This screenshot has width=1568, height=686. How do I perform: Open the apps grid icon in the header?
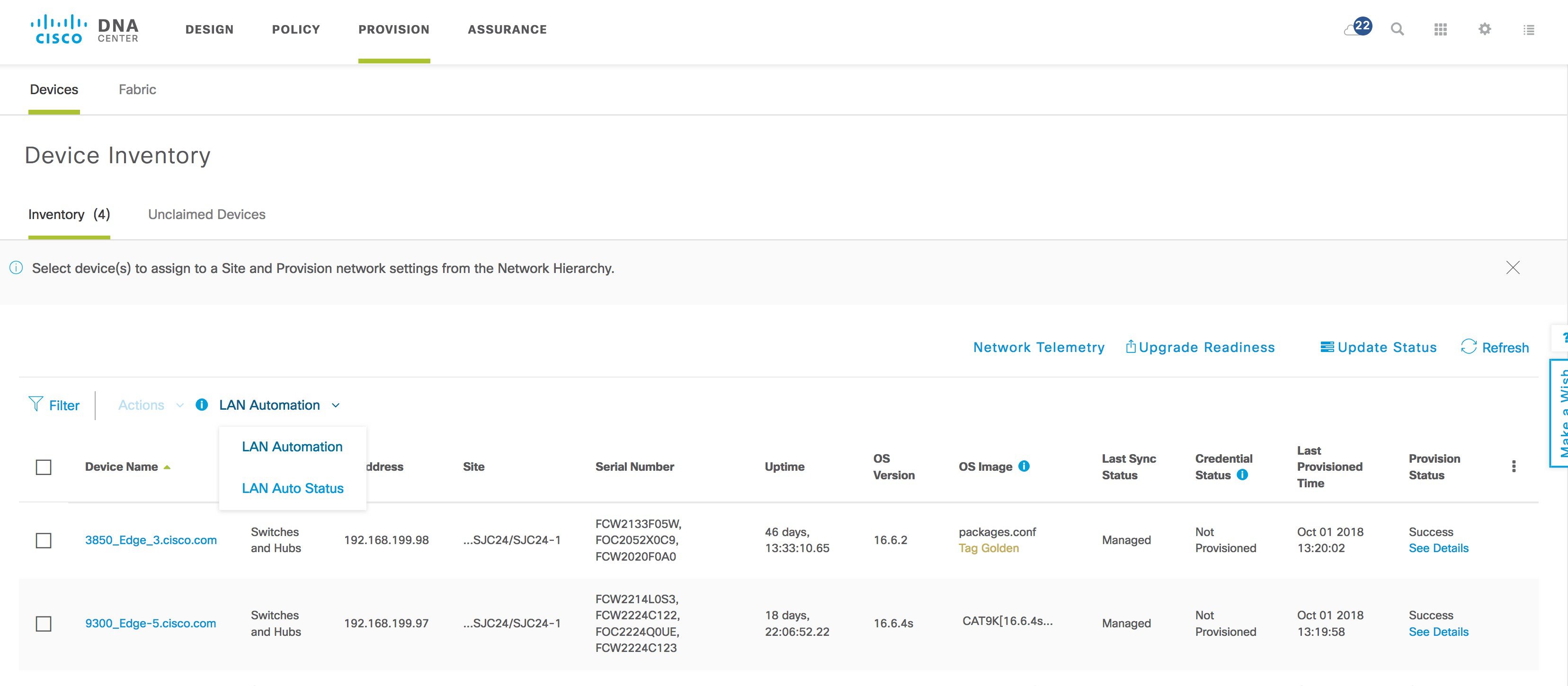[x=1441, y=29]
